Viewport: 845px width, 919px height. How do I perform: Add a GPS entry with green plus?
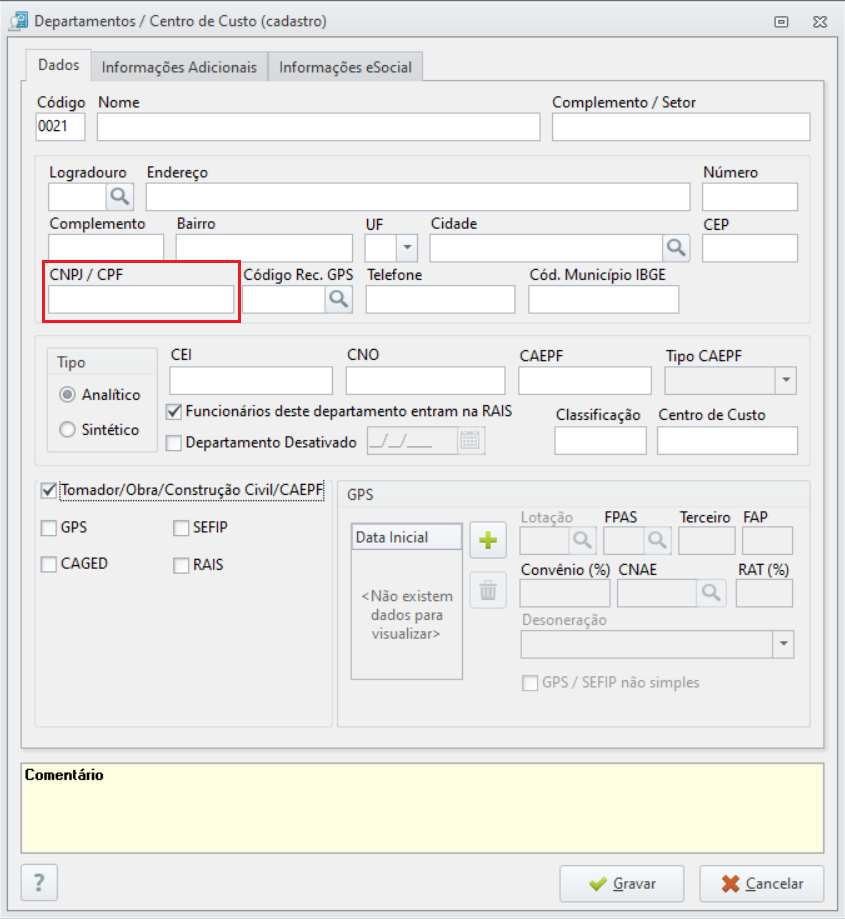tap(488, 540)
